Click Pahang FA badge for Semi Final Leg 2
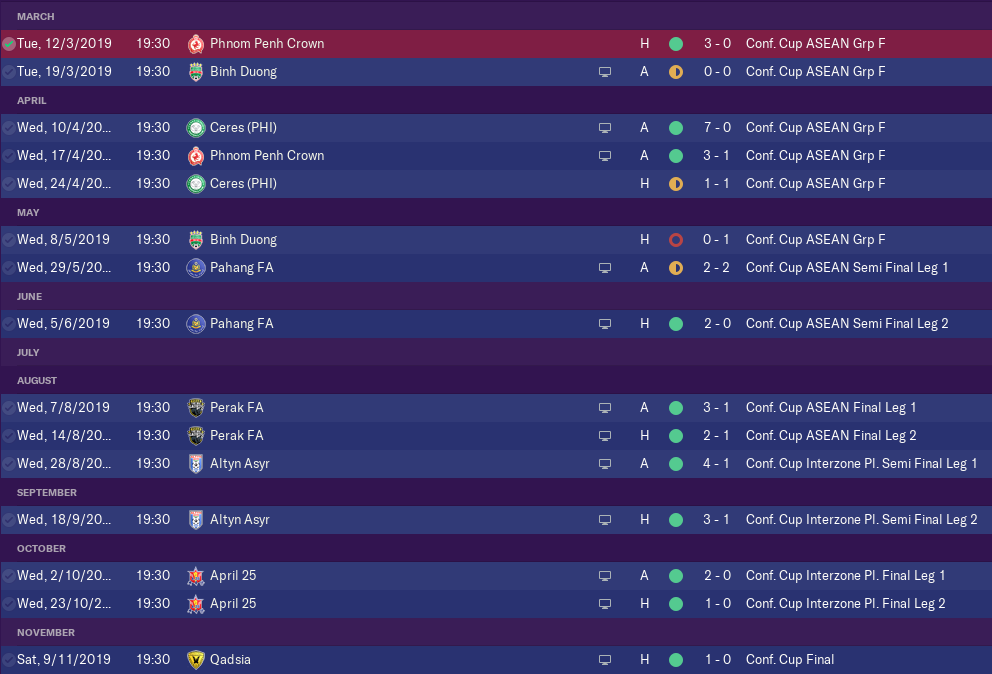This screenshot has height=674, width=992. click(196, 324)
